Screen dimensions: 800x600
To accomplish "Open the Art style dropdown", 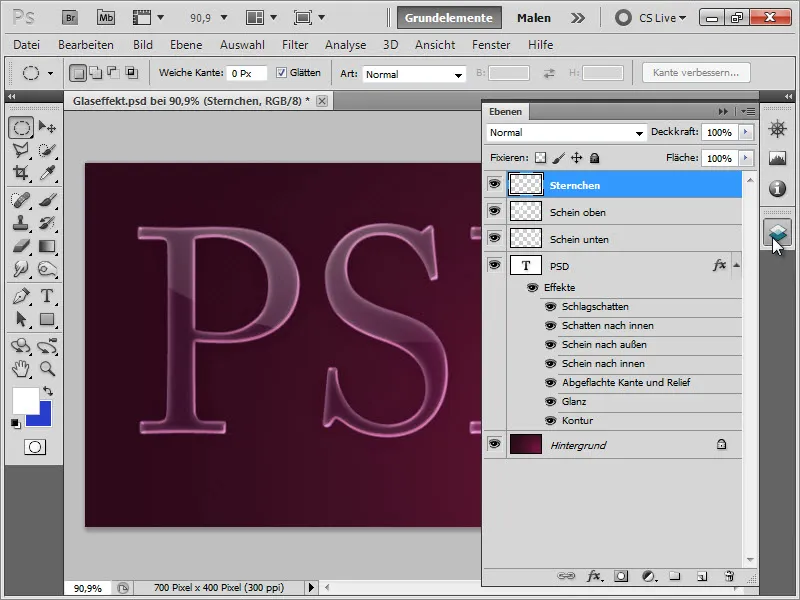I will [414, 74].
